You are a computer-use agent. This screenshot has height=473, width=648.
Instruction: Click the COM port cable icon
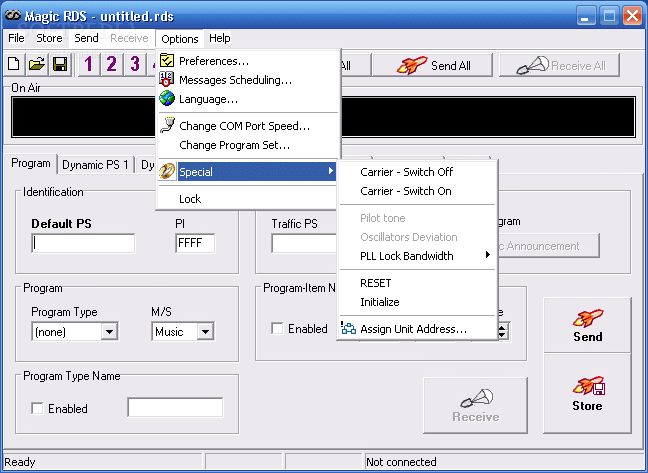click(x=167, y=125)
